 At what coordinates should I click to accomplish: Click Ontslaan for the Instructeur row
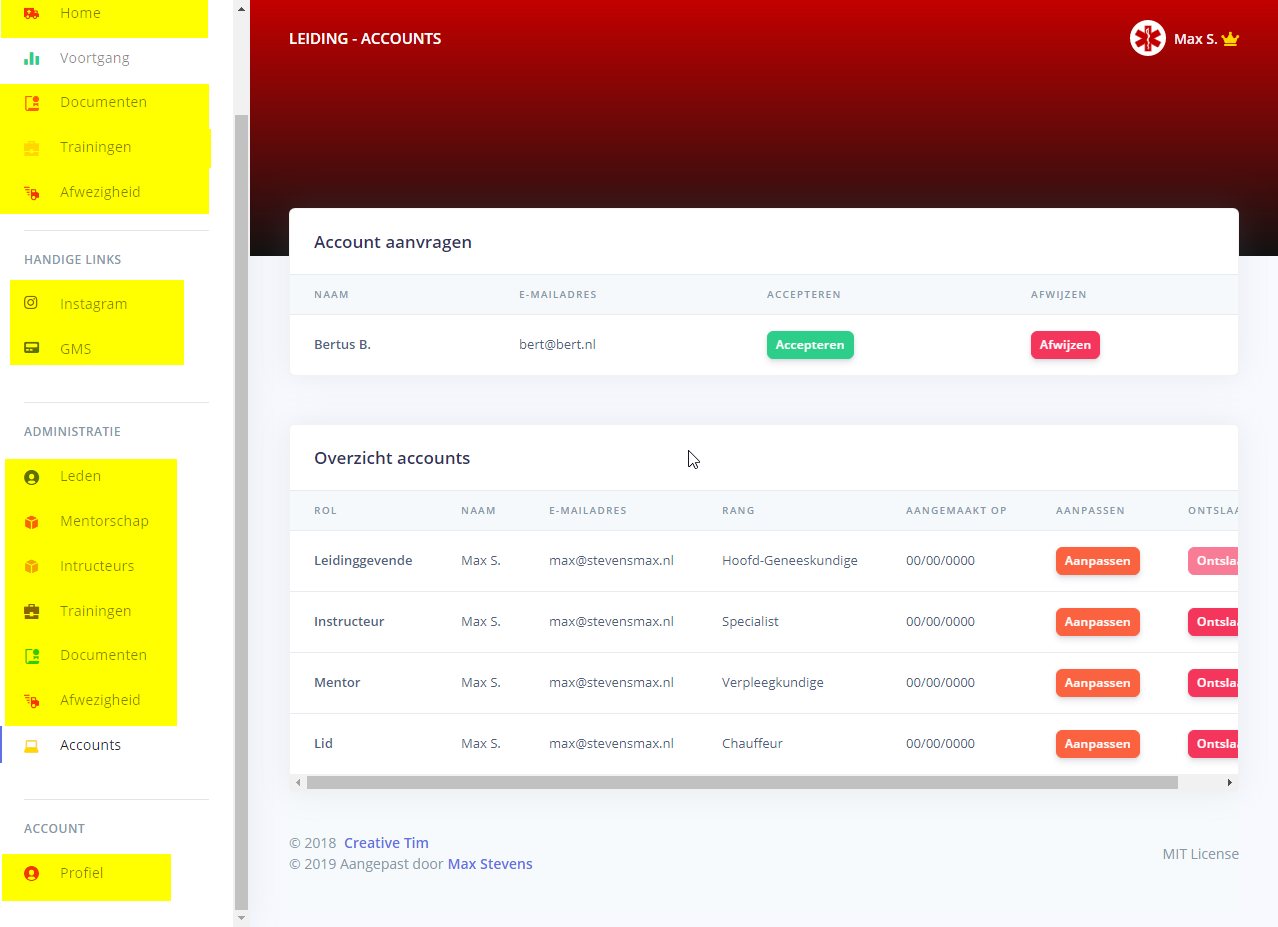tap(1213, 622)
